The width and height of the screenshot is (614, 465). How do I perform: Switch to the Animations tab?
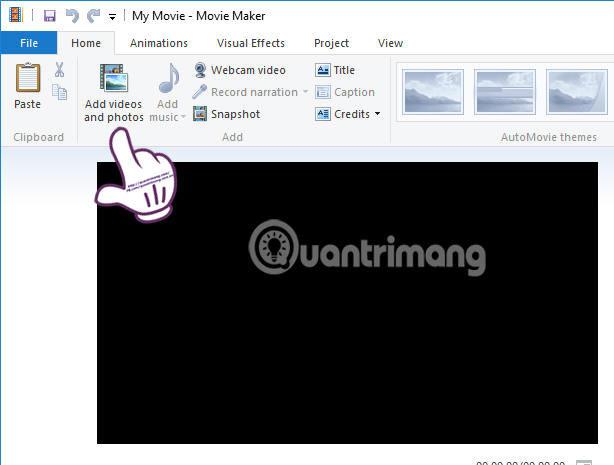pyautogui.click(x=159, y=43)
